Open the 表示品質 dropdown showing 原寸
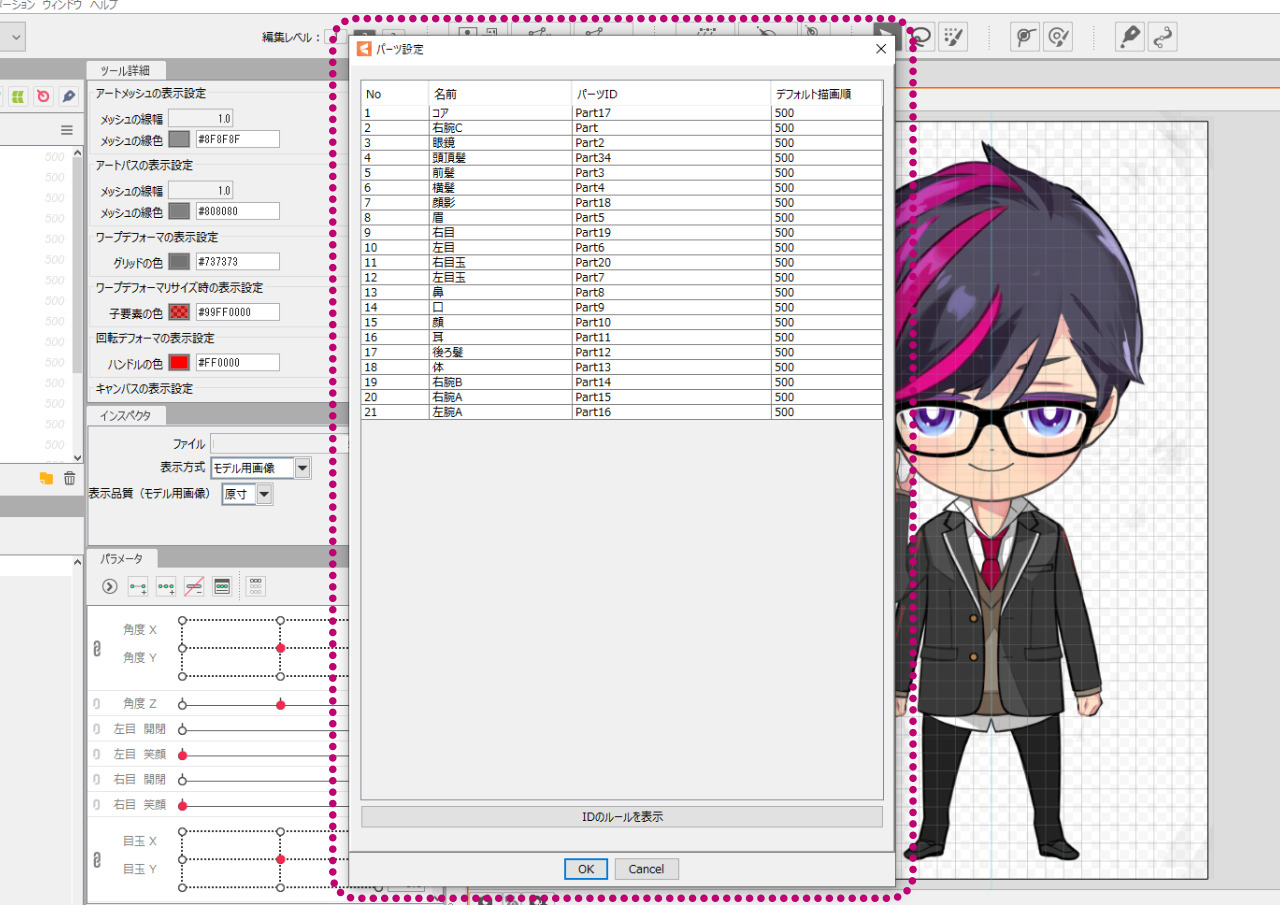The height and width of the screenshot is (905, 1280). point(264,494)
